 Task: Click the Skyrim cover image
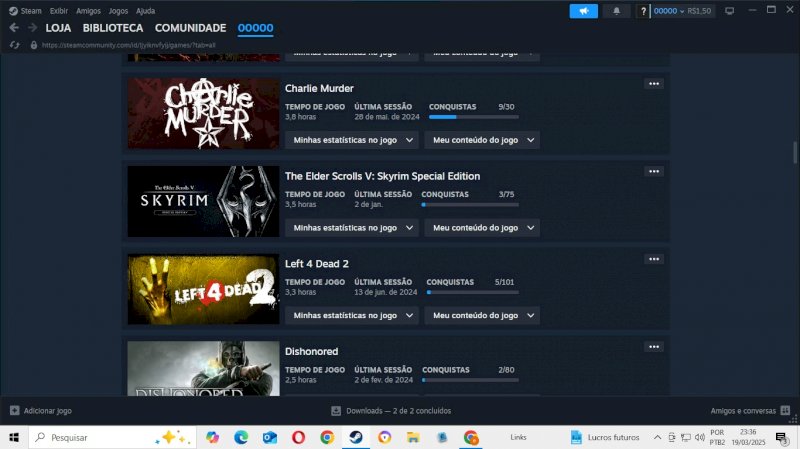click(x=203, y=201)
